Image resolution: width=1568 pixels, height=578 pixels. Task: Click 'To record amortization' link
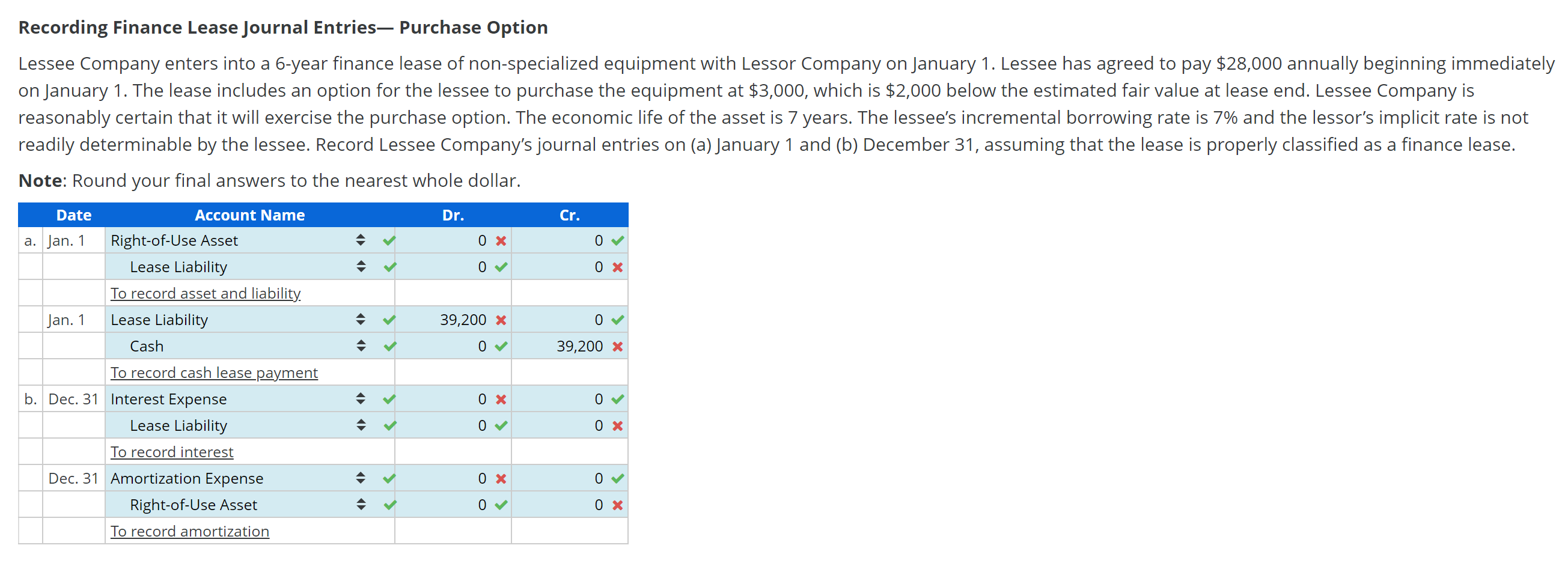tap(190, 531)
